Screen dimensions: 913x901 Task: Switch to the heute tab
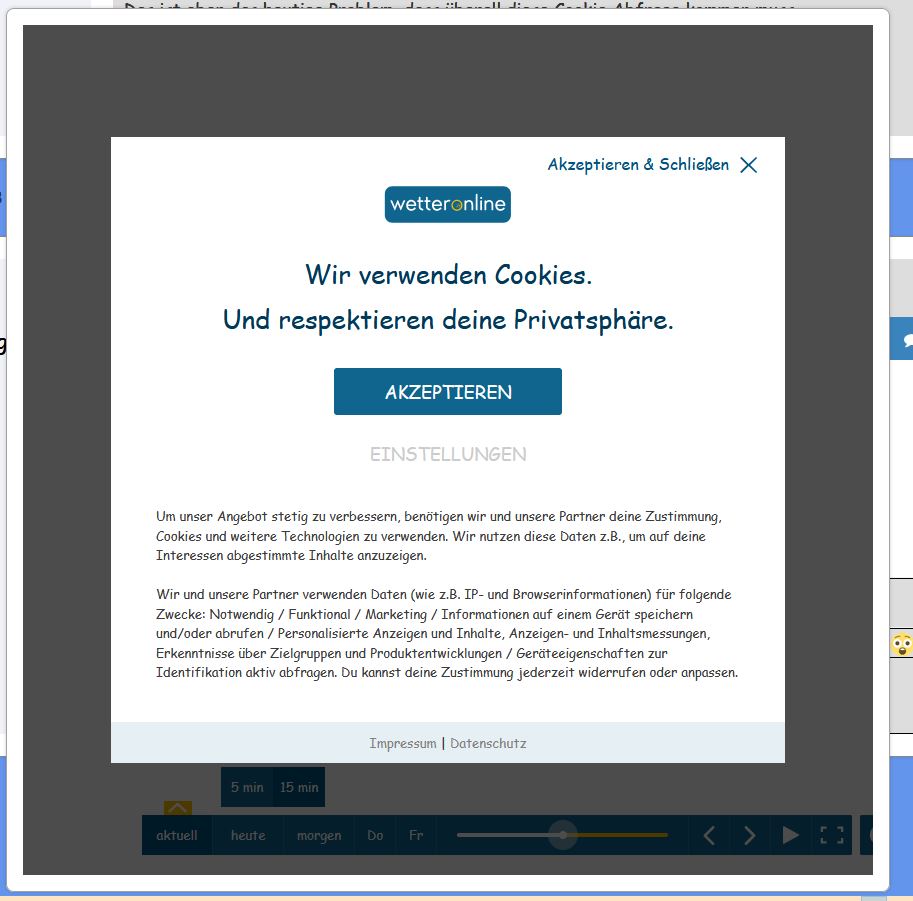pos(248,835)
